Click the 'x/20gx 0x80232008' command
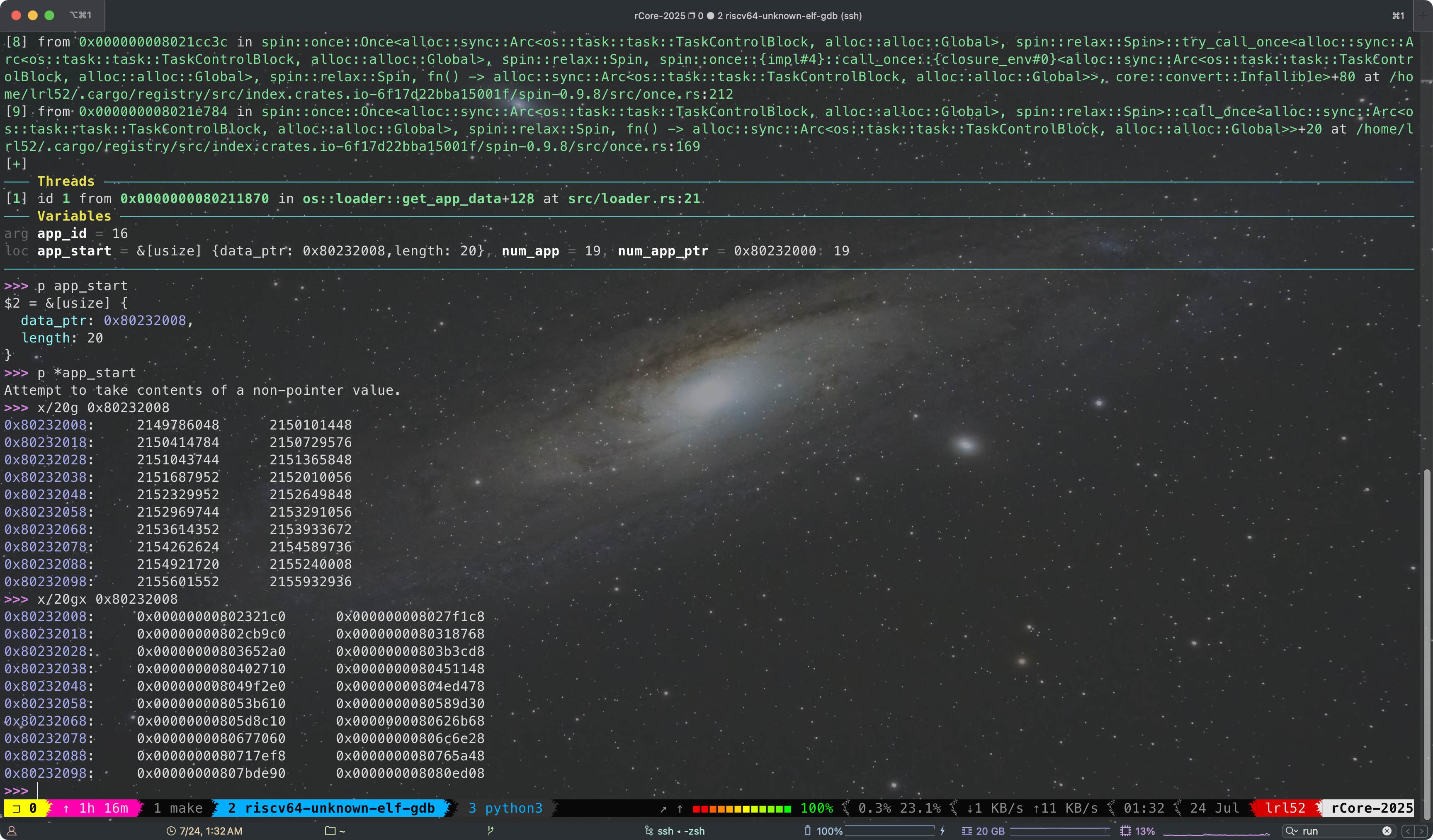 (107, 600)
